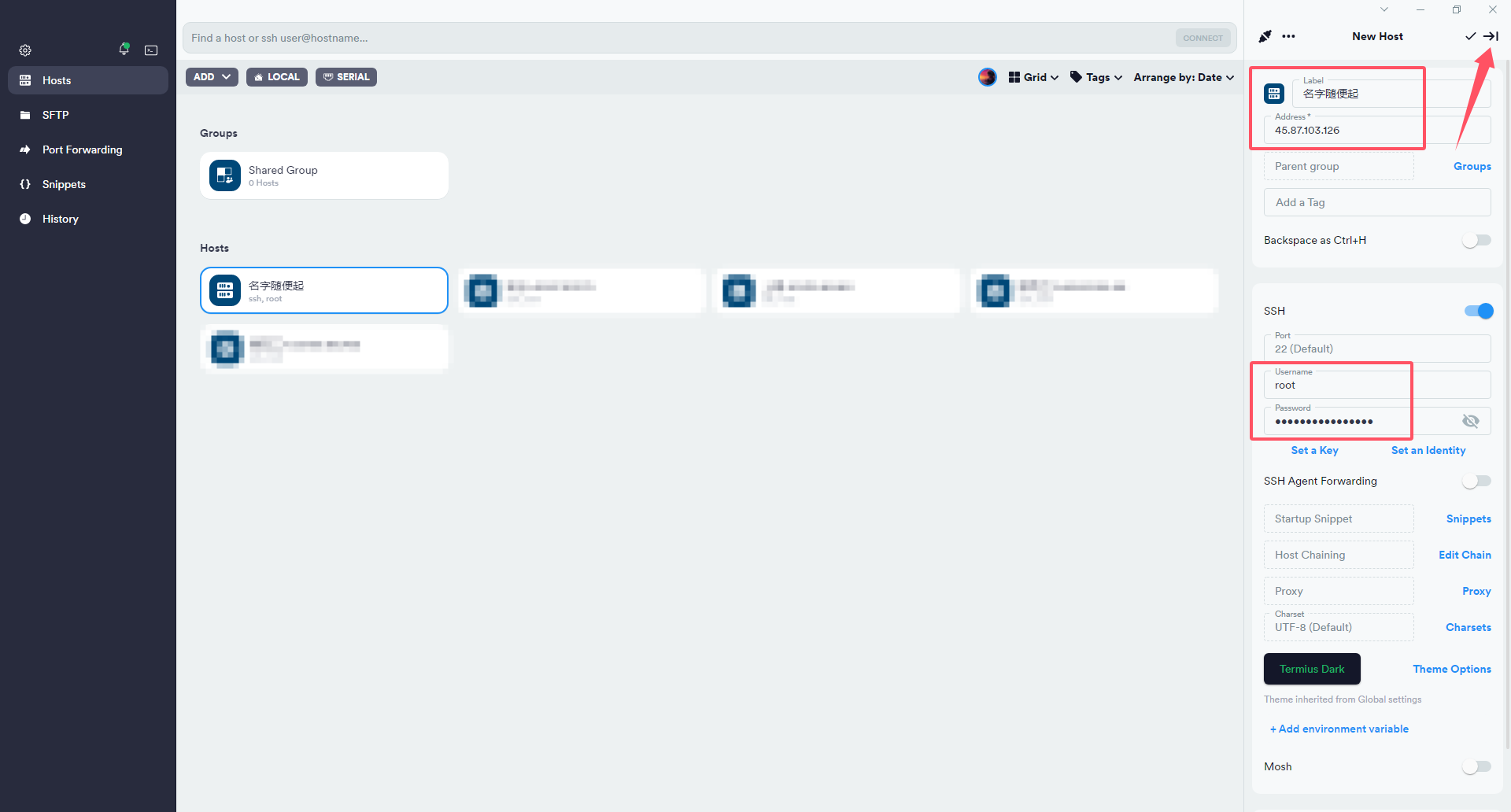Click the Find a host search field
Screen dimensions: 1511x812
[x=677, y=38]
